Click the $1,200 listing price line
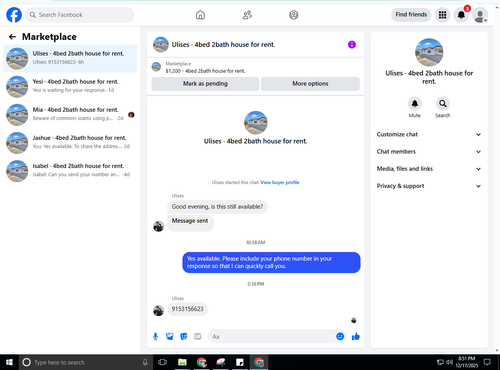 point(205,71)
